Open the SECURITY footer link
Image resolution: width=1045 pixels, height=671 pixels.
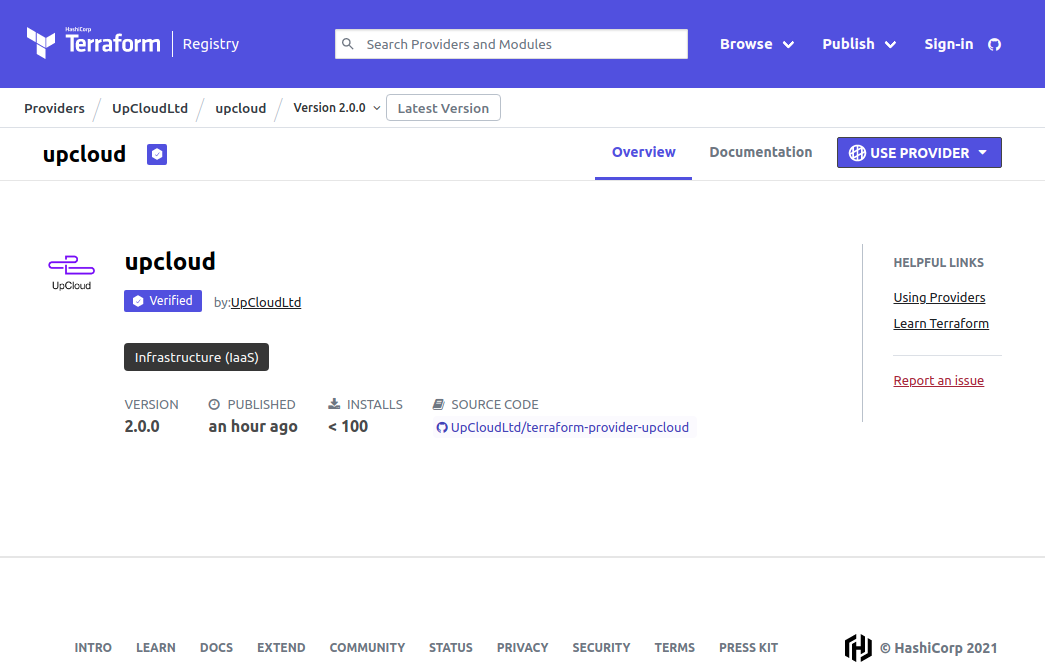[x=601, y=648]
